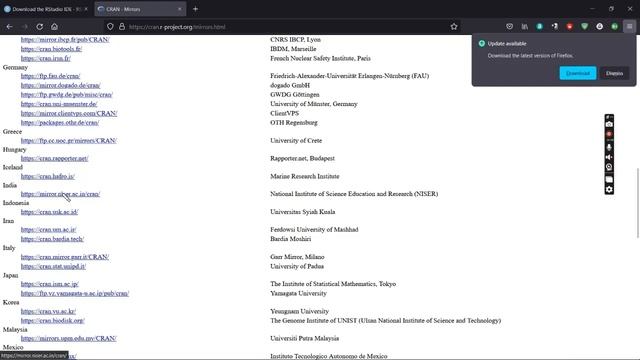Image resolution: width=640 pixels, height=360 pixels.
Task: Click the 'Ferdowsi University of Mashhad' text
Action: point(314,230)
